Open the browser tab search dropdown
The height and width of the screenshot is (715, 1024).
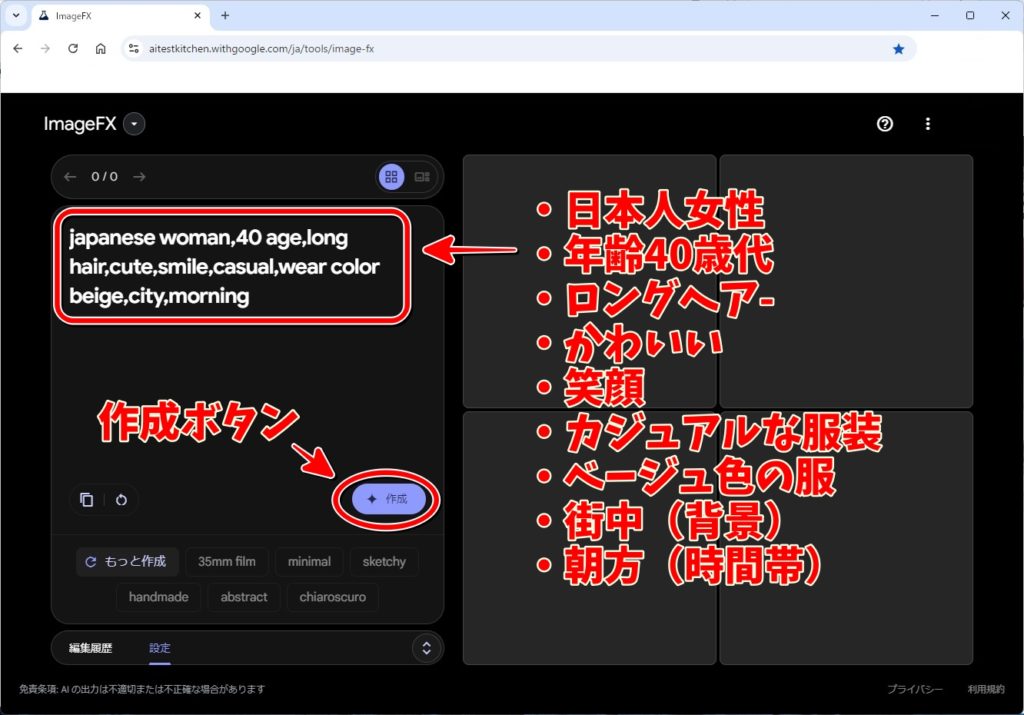pos(16,16)
